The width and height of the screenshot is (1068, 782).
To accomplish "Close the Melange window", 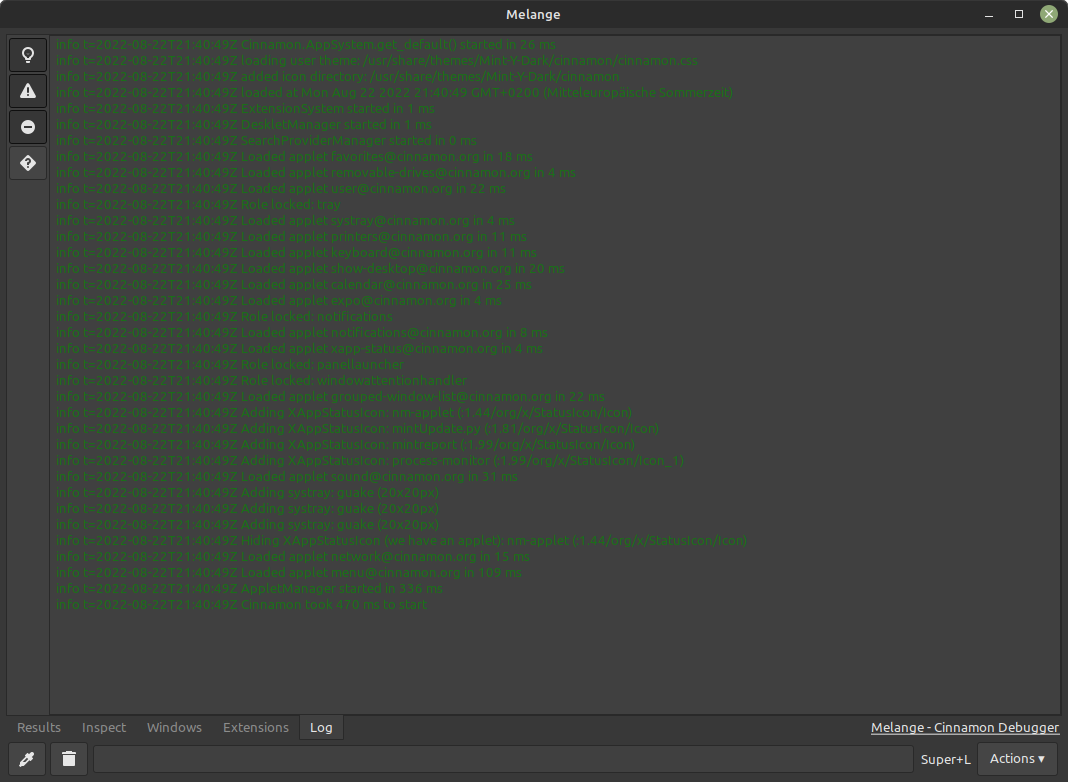I will point(1049,14).
